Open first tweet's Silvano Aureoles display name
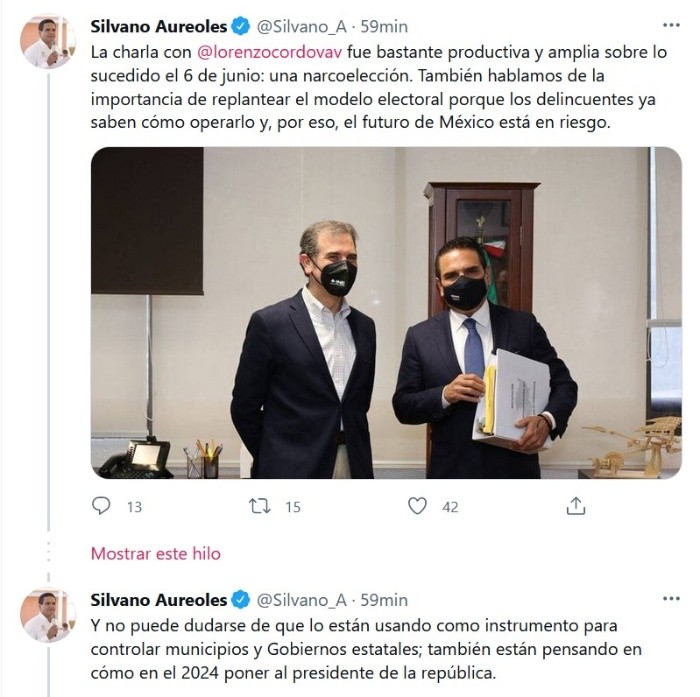Viewport: 700px width, 697px height. (159, 27)
